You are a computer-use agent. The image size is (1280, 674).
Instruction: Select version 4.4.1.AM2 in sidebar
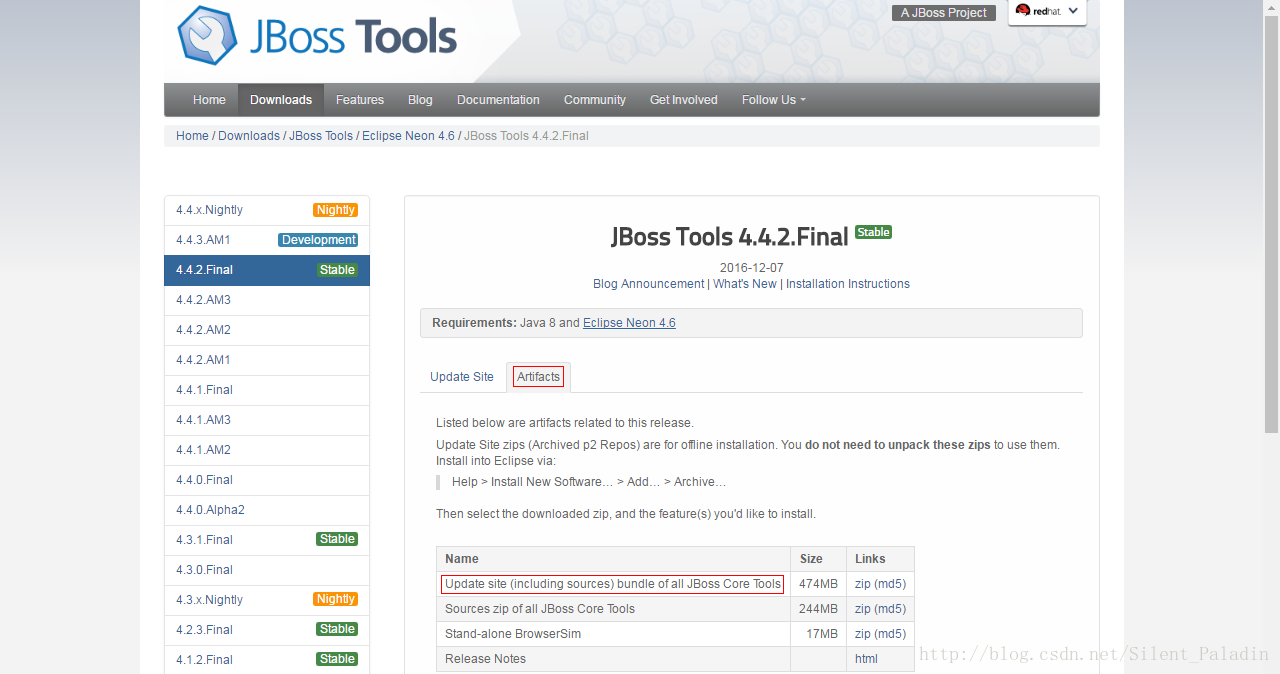click(267, 450)
